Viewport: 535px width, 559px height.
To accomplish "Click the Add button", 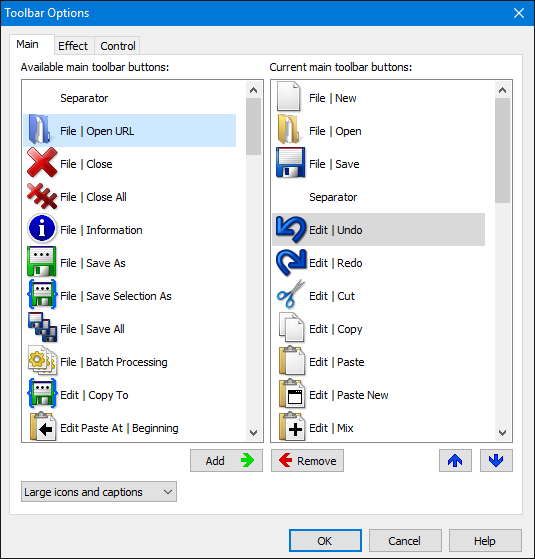I will pyautogui.click(x=226, y=461).
